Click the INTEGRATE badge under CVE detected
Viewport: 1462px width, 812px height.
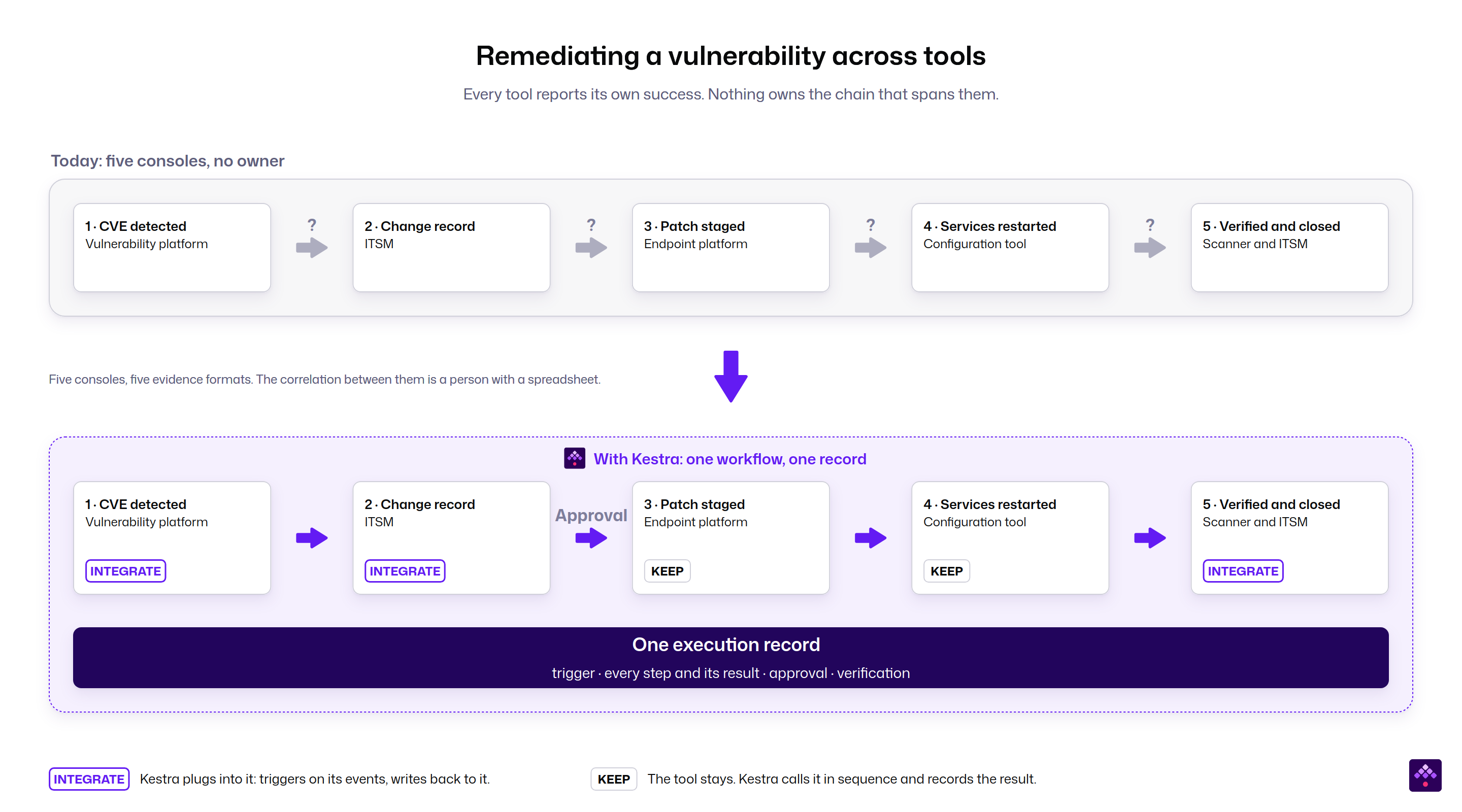pos(125,571)
